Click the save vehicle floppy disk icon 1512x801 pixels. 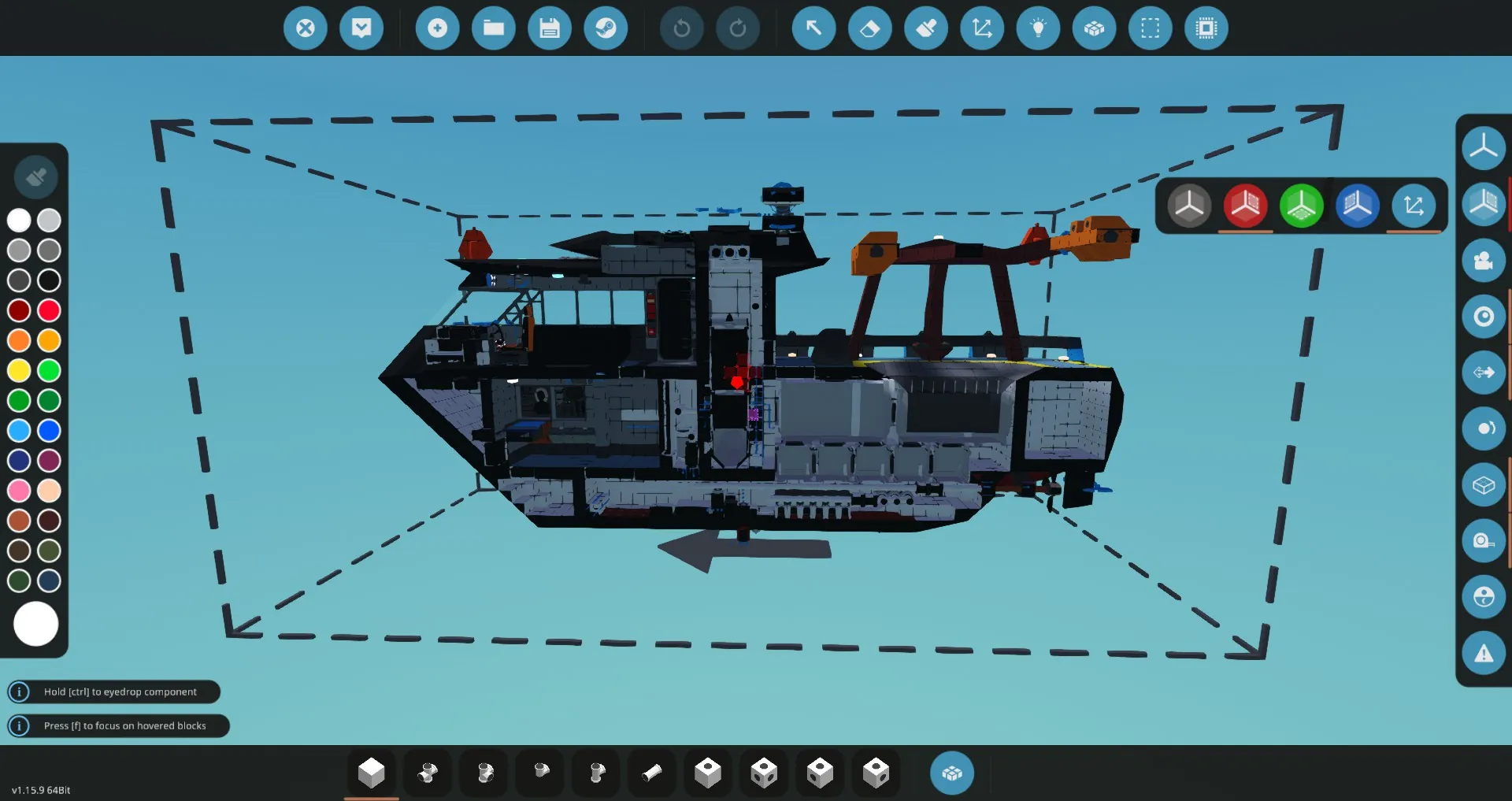[x=549, y=28]
